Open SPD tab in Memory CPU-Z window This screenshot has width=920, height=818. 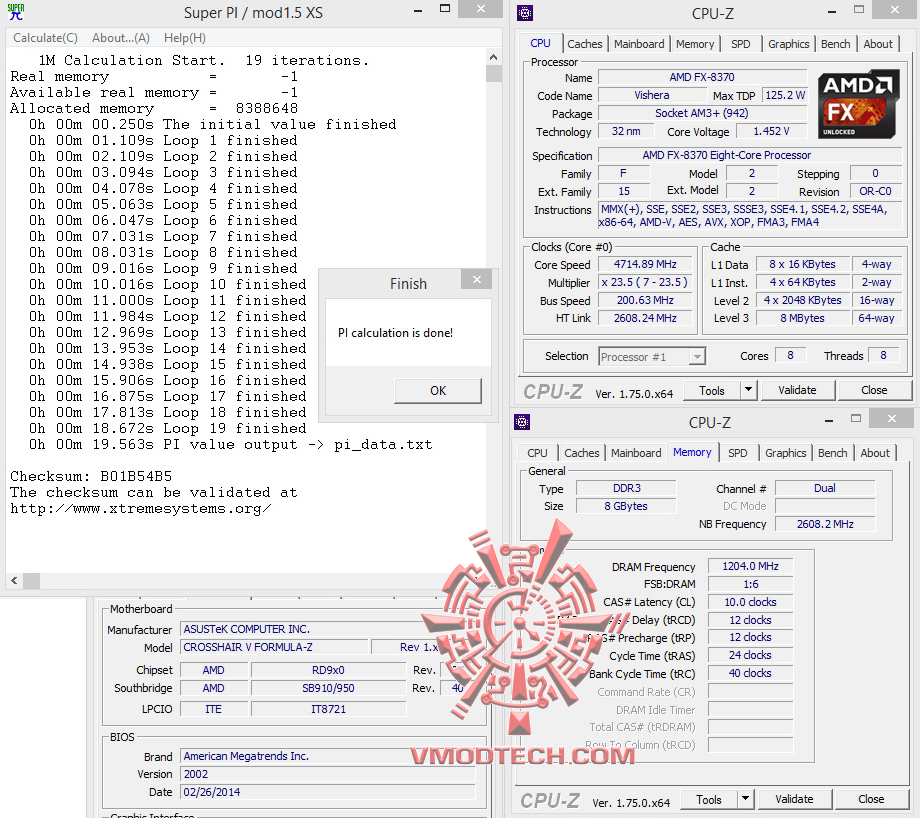[x=738, y=453]
